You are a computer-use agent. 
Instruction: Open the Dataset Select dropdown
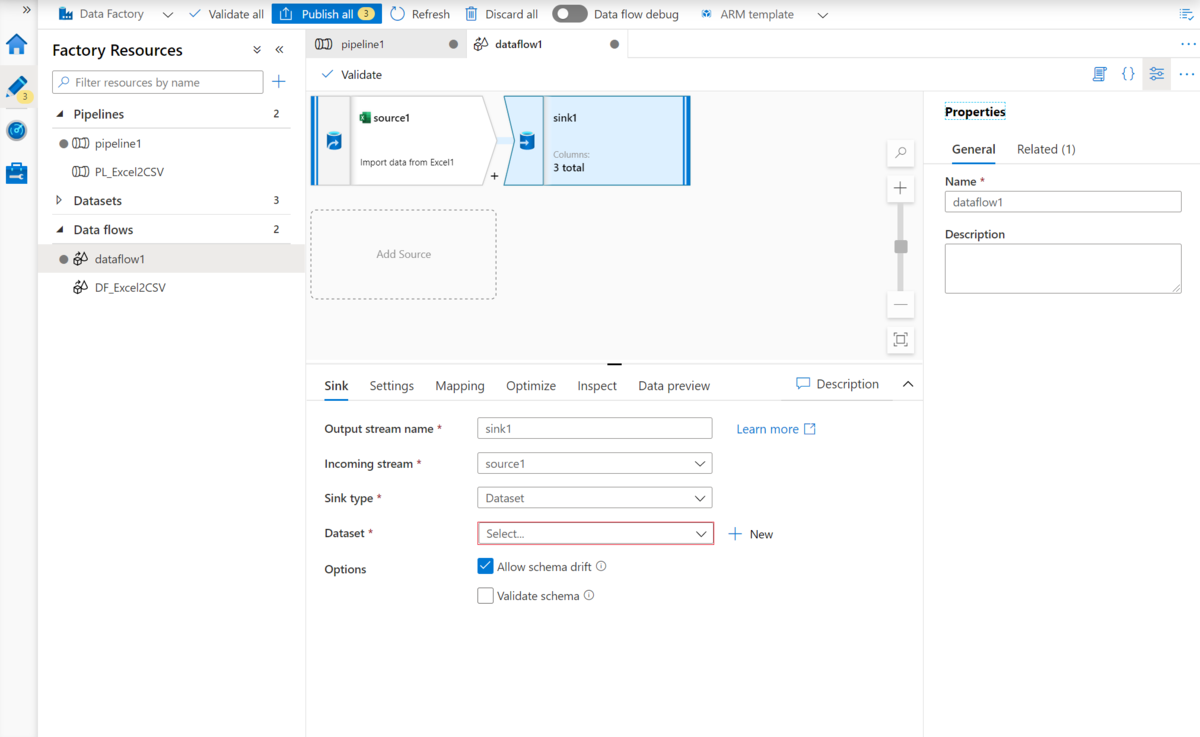(596, 533)
